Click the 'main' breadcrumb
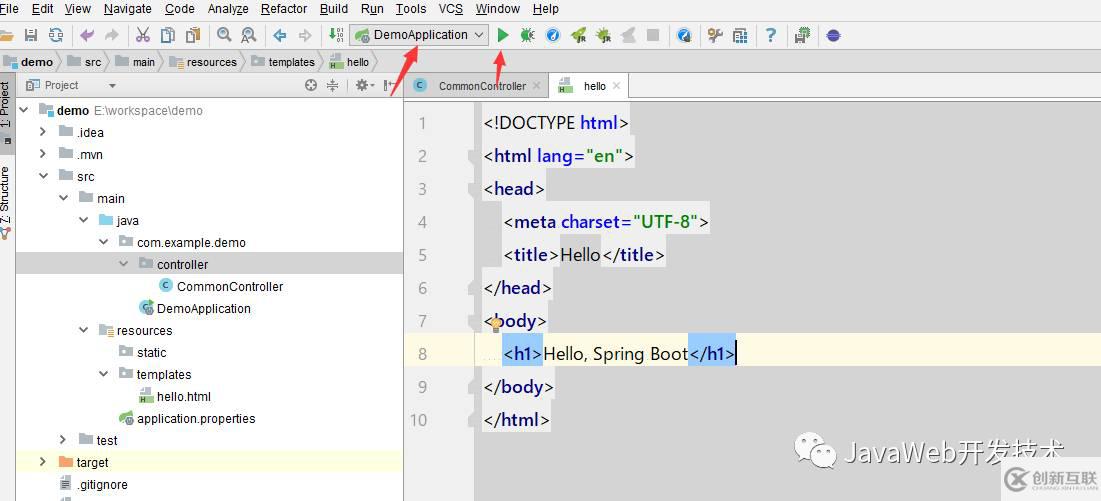The image size is (1101, 501). point(143,62)
